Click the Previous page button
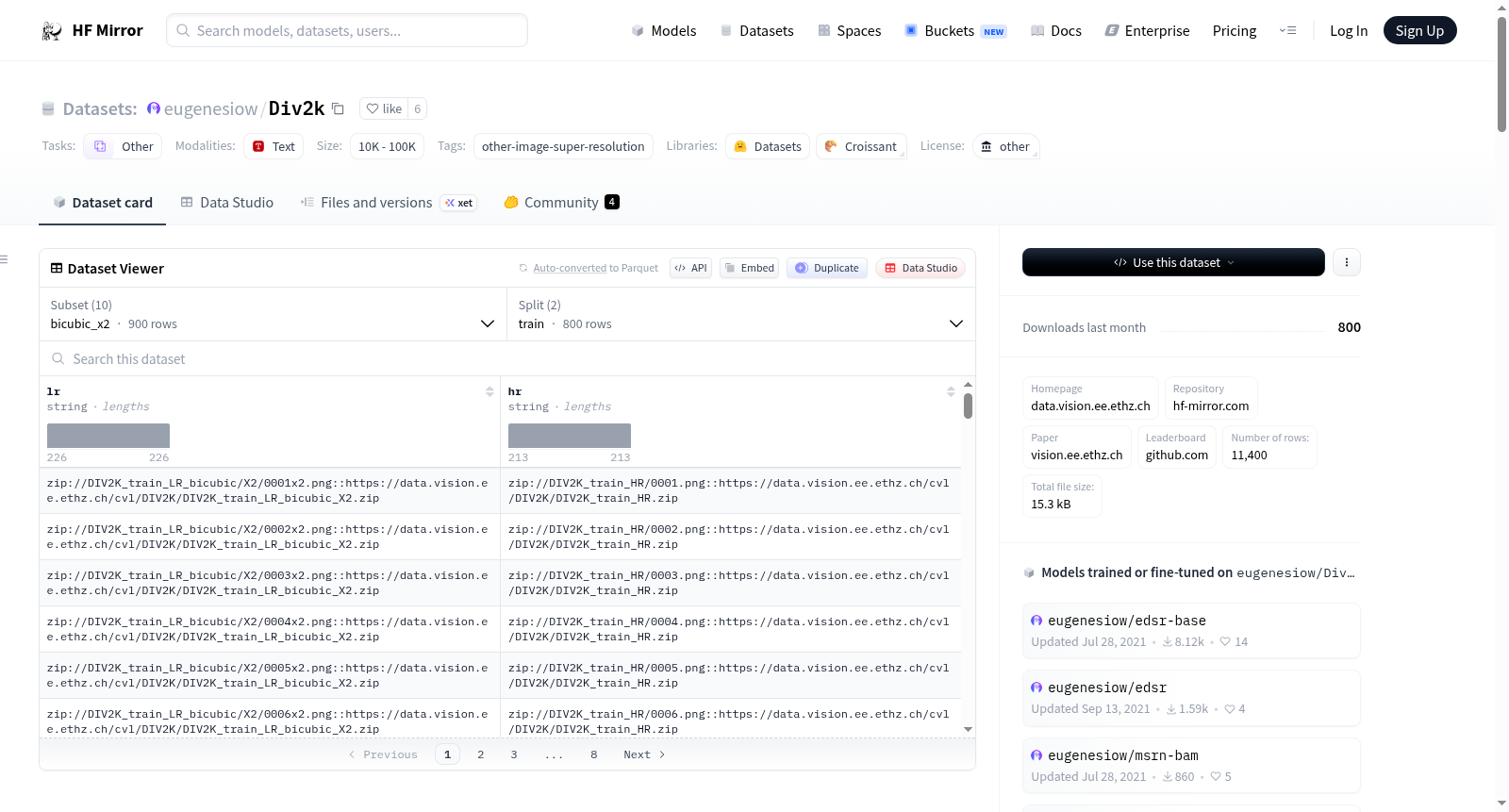 (x=383, y=754)
